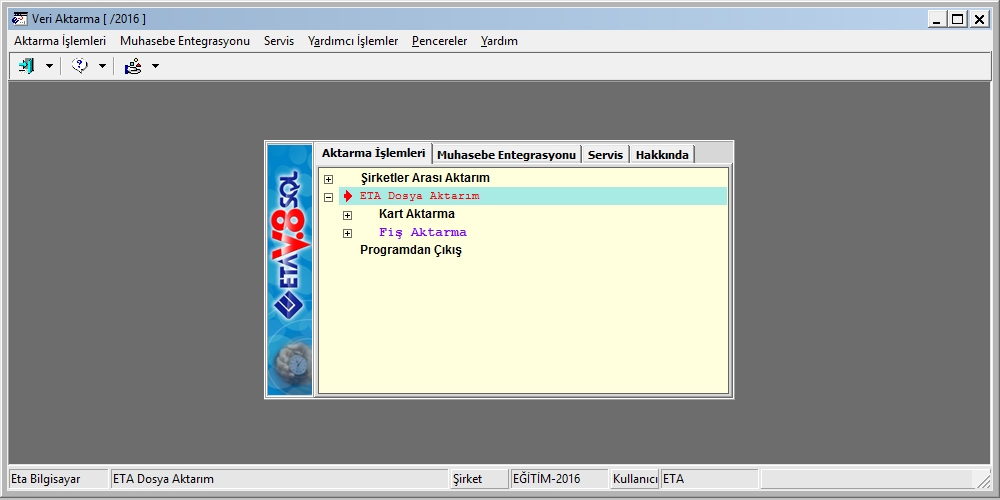Switch to the Servis tab in panel
This screenshot has height=500, width=1000.
pos(605,155)
